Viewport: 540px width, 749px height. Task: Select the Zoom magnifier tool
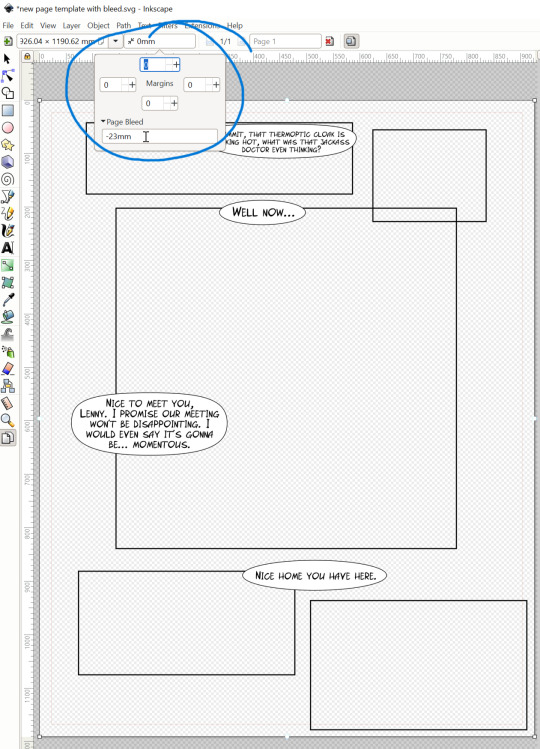point(7,420)
